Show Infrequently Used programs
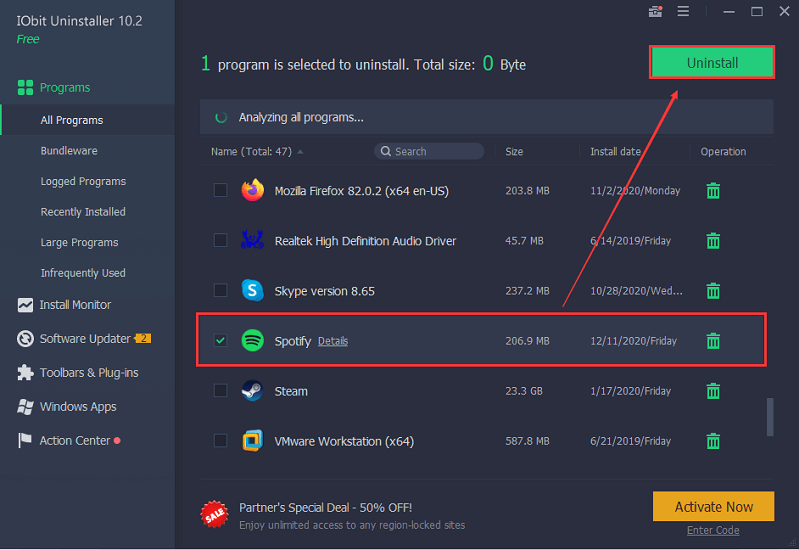 tap(83, 273)
